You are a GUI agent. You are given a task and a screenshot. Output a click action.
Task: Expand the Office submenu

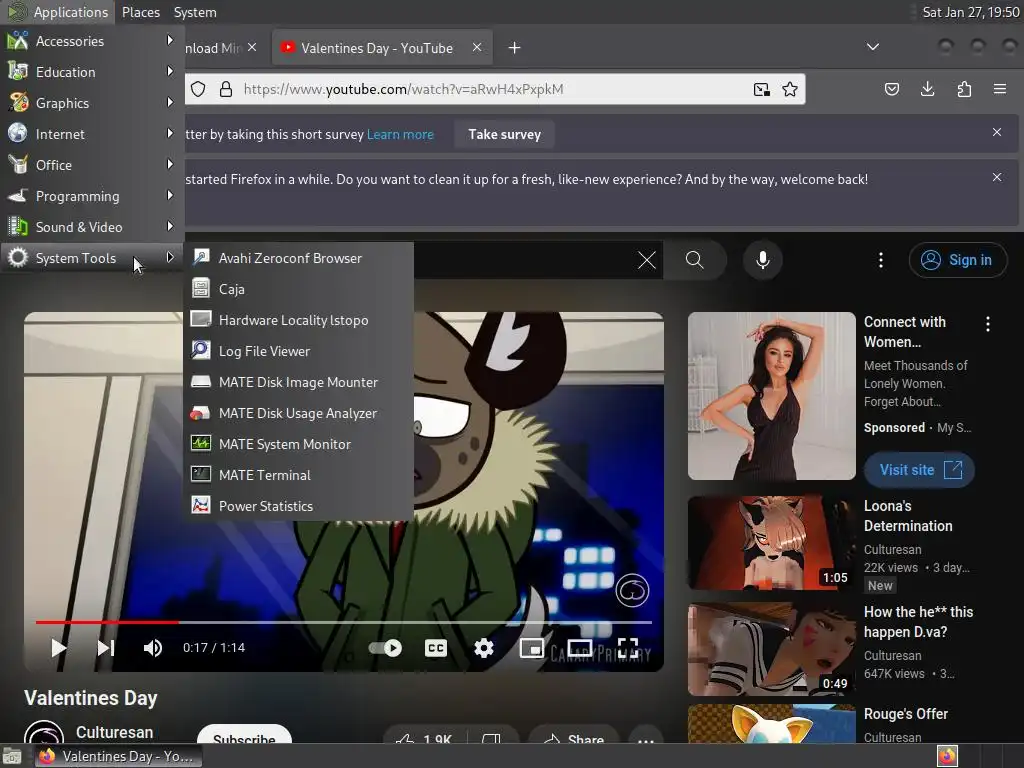click(x=91, y=165)
